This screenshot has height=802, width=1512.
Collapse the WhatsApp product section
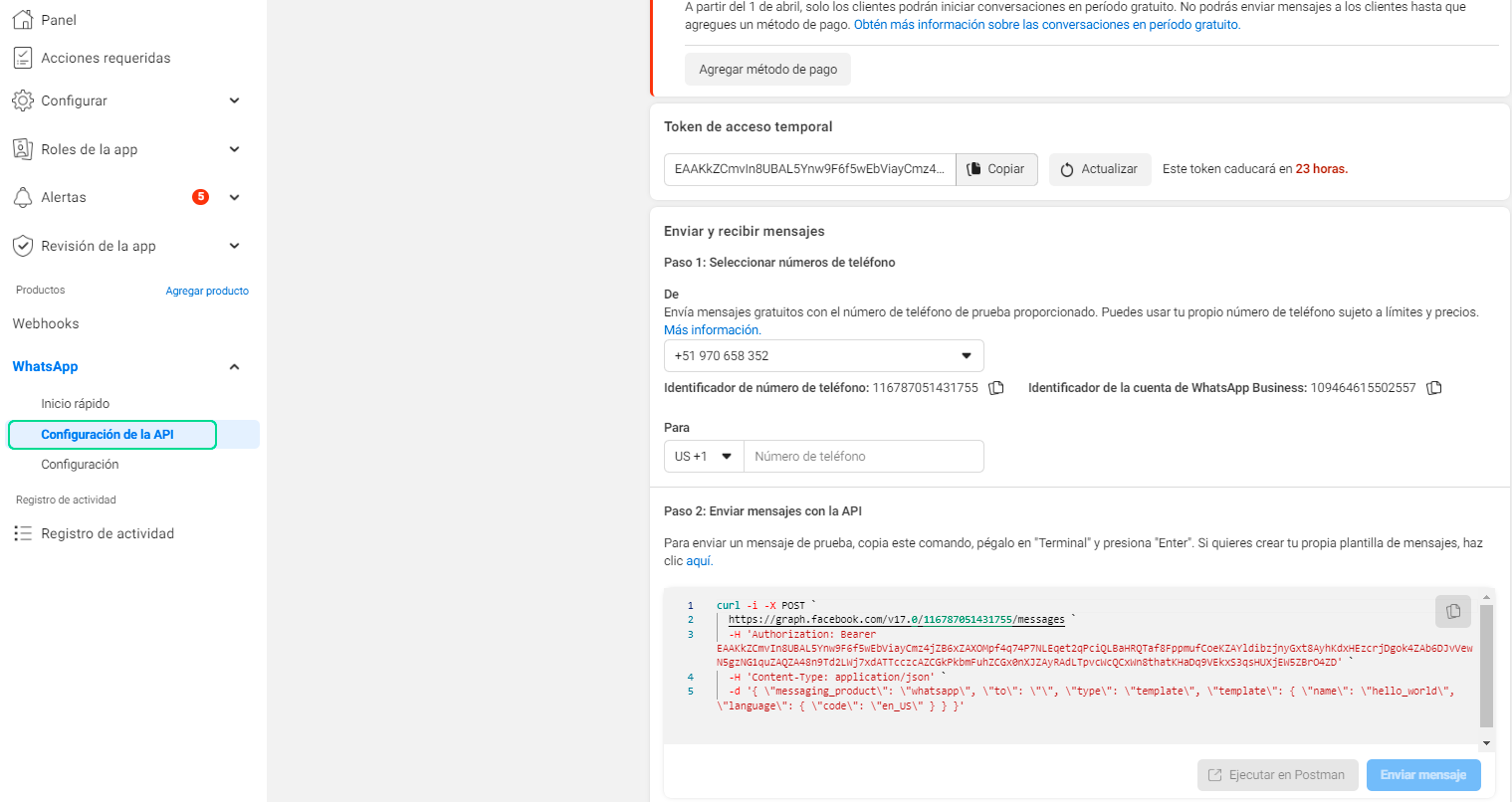tap(234, 367)
